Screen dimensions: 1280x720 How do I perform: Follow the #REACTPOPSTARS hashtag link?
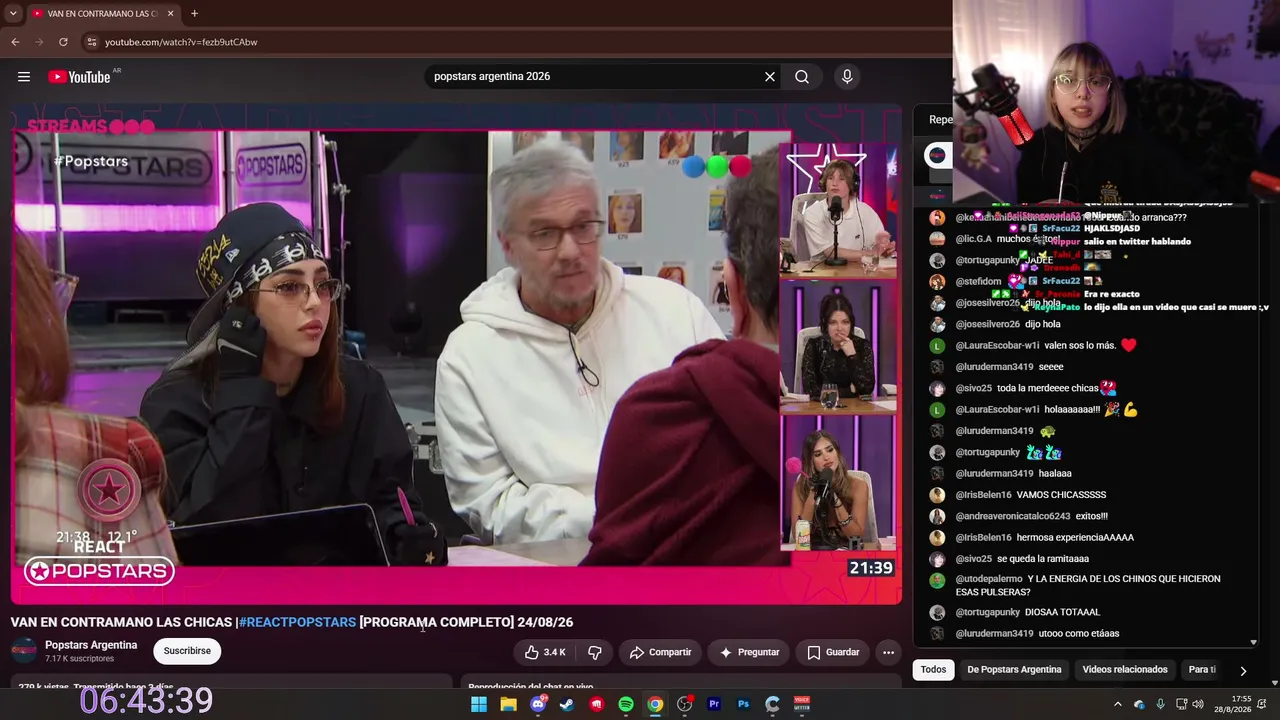pyautogui.click(x=297, y=622)
